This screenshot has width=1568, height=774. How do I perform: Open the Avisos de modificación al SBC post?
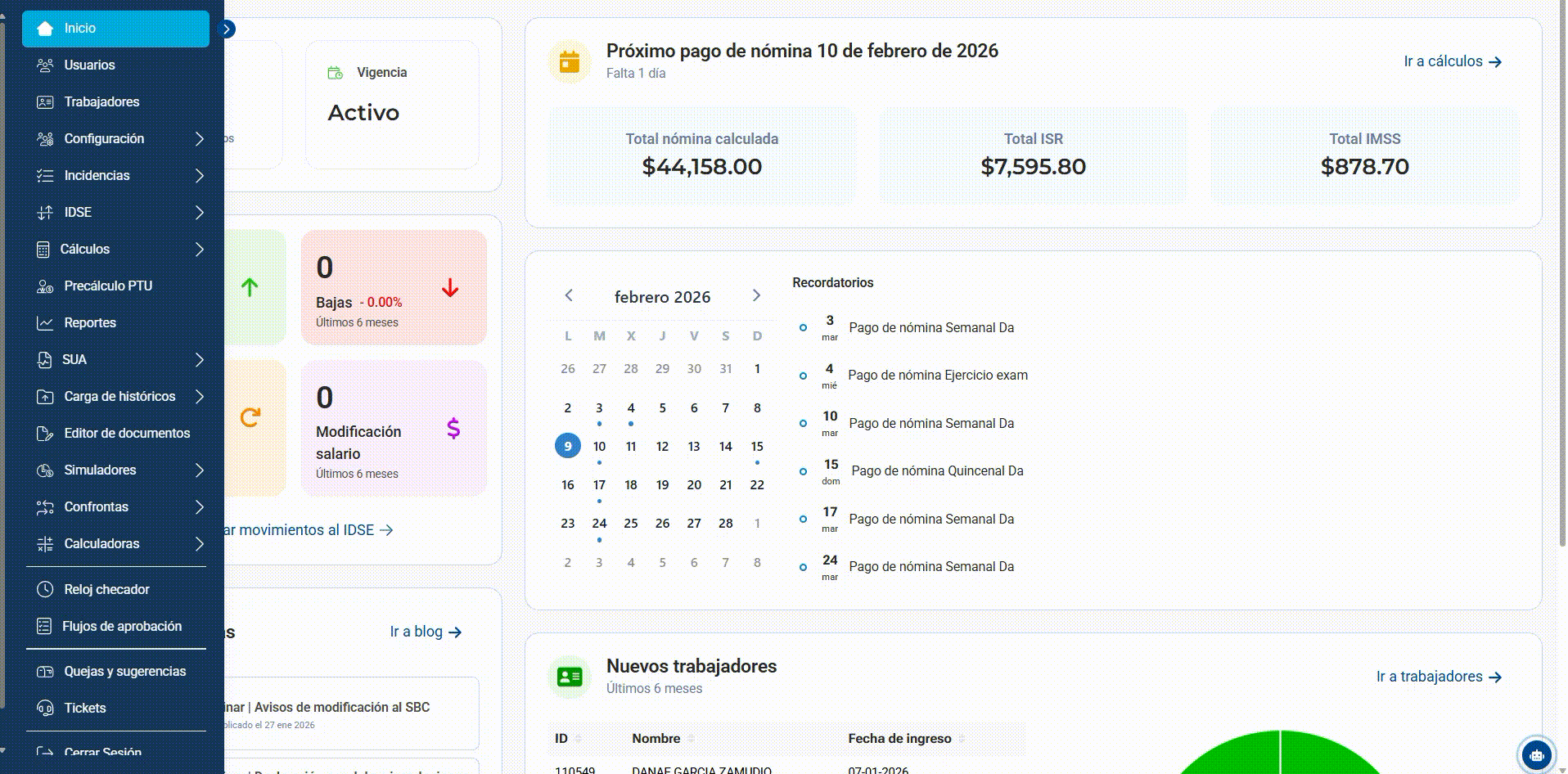[352, 713]
